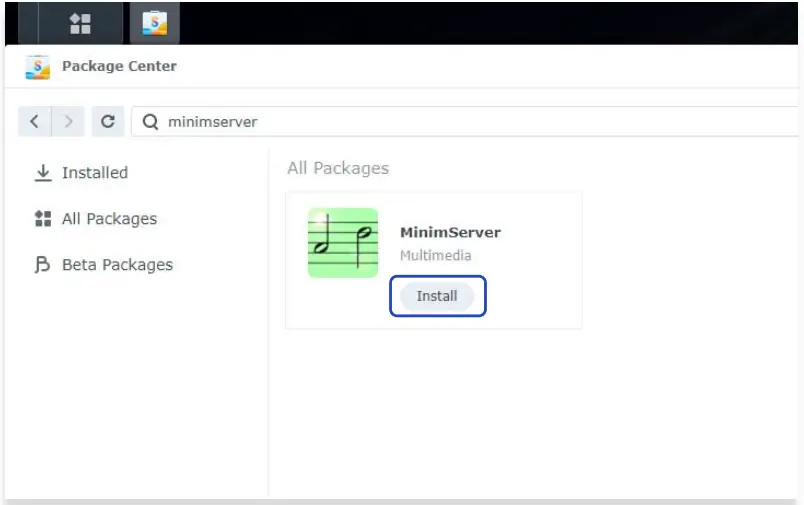
Task: Open the Installed packages section
Action: 81,173
